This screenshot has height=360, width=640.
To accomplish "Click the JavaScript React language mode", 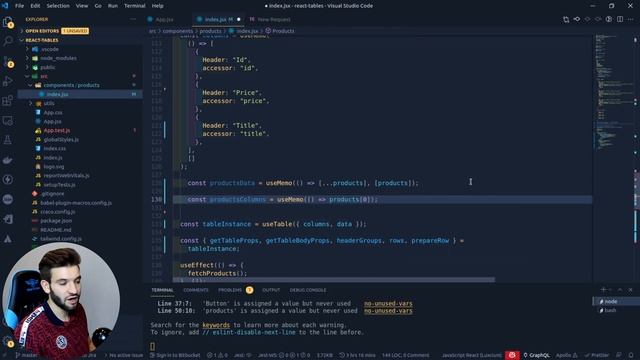I will [471, 355].
